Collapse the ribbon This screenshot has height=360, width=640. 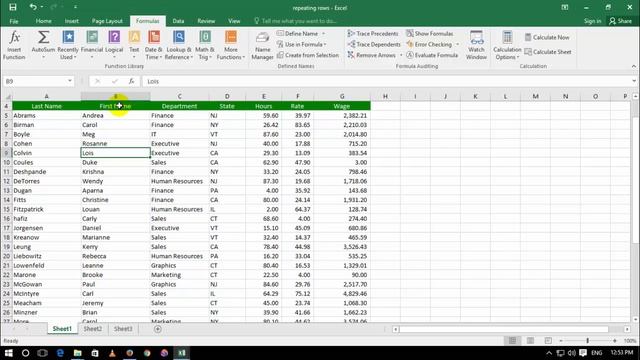tap(634, 66)
